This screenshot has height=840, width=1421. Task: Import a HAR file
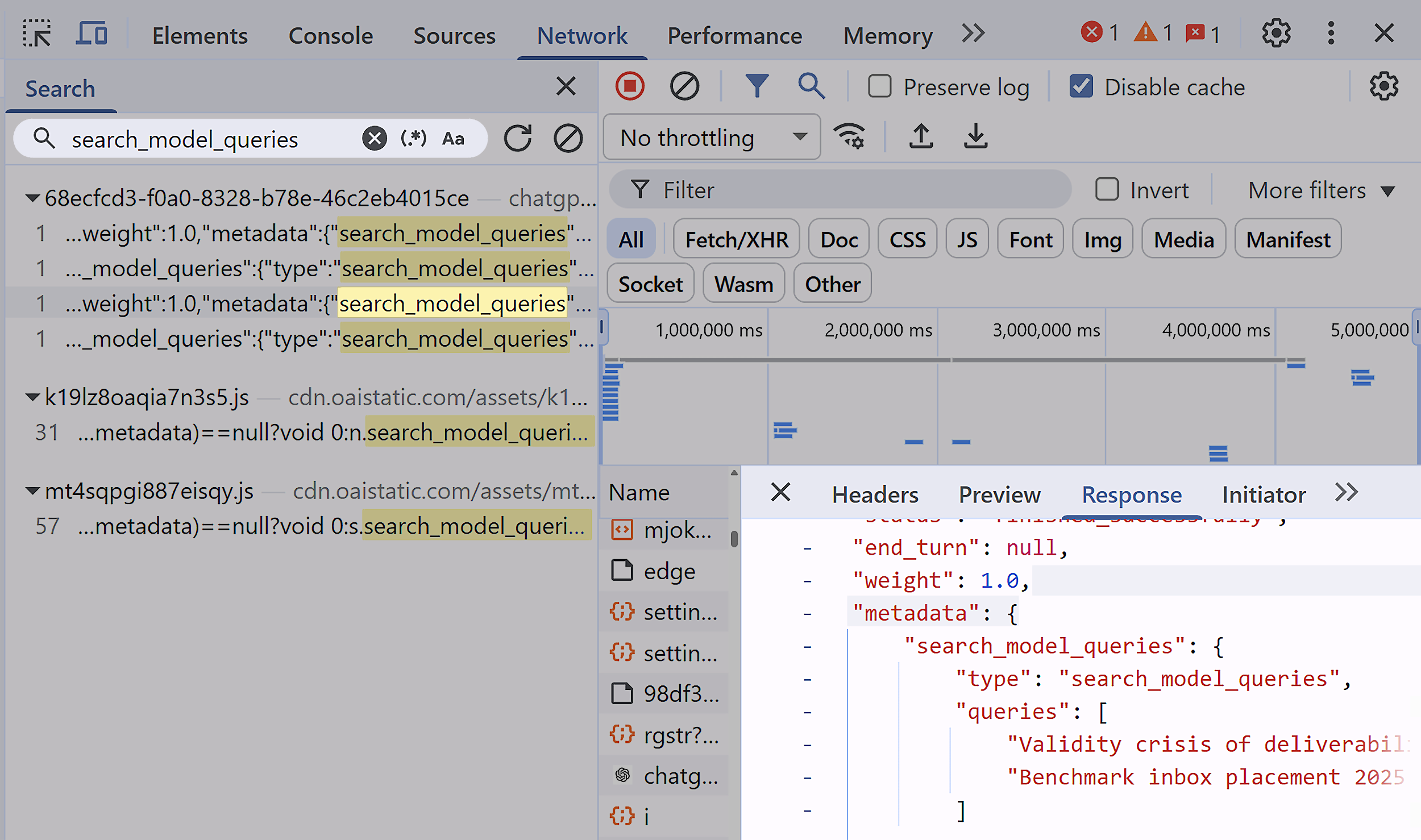[921, 136]
